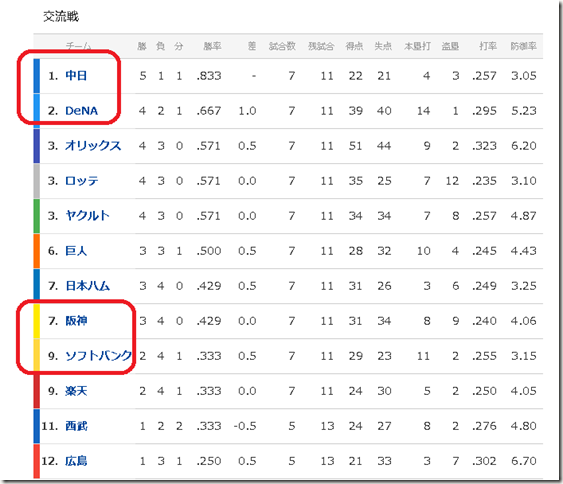Click the 本塁打 column header
The width and height of the screenshot is (563, 484).
417,46
